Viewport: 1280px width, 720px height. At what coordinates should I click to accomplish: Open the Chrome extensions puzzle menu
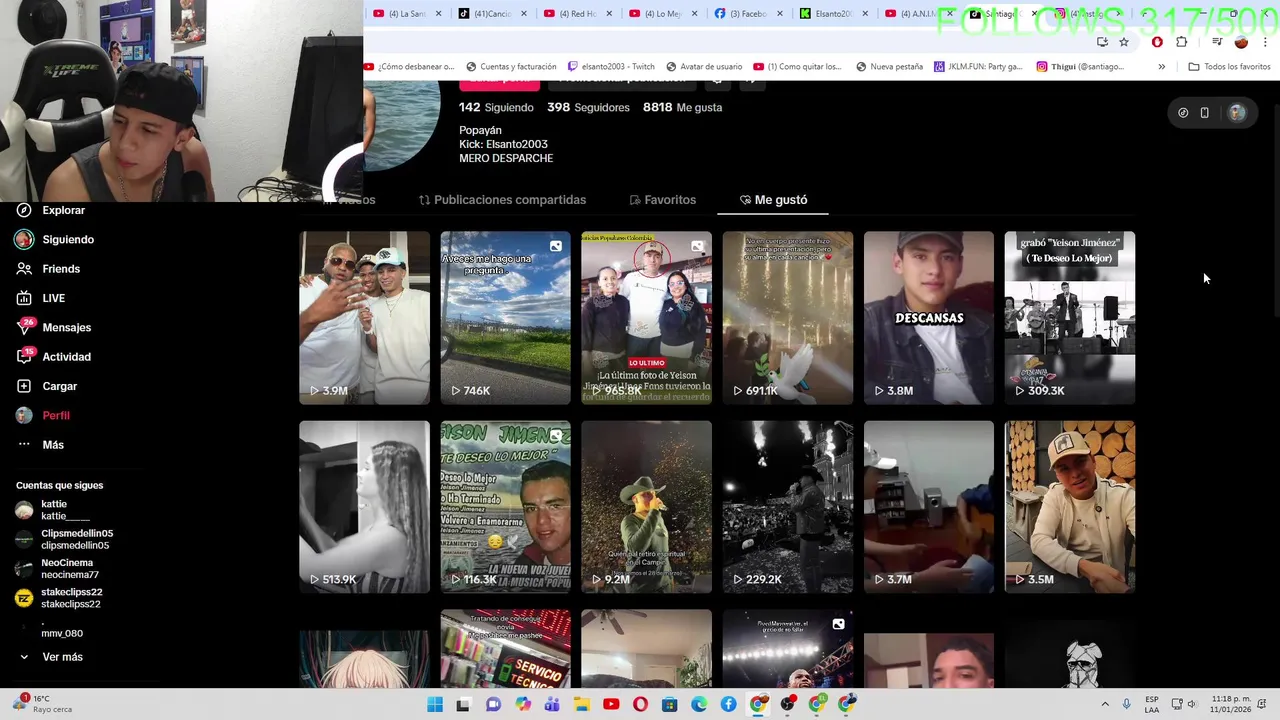(x=1182, y=42)
